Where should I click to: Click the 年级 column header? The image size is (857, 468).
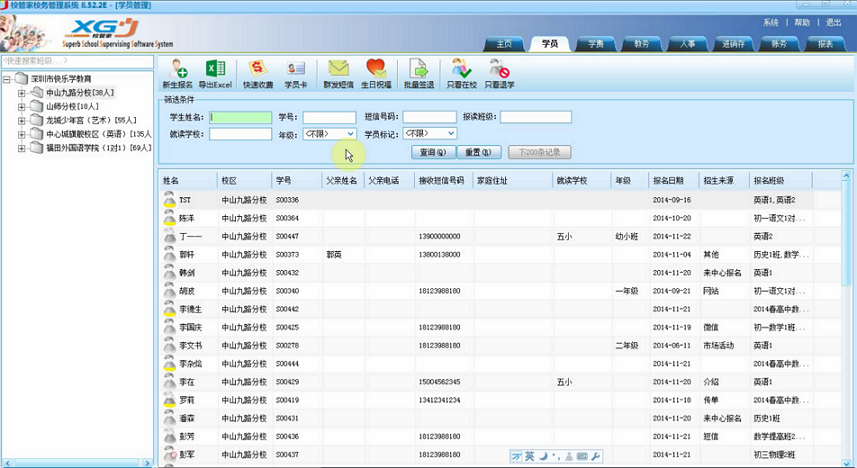pos(630,180)
